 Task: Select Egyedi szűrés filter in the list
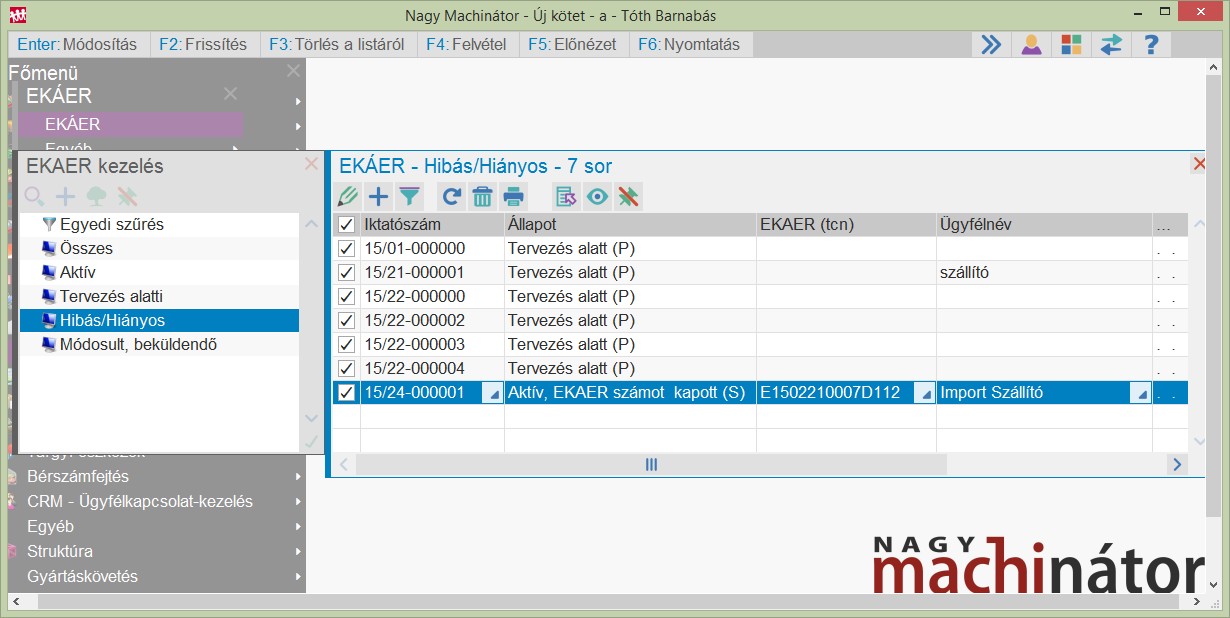click(x=159, y=225)
